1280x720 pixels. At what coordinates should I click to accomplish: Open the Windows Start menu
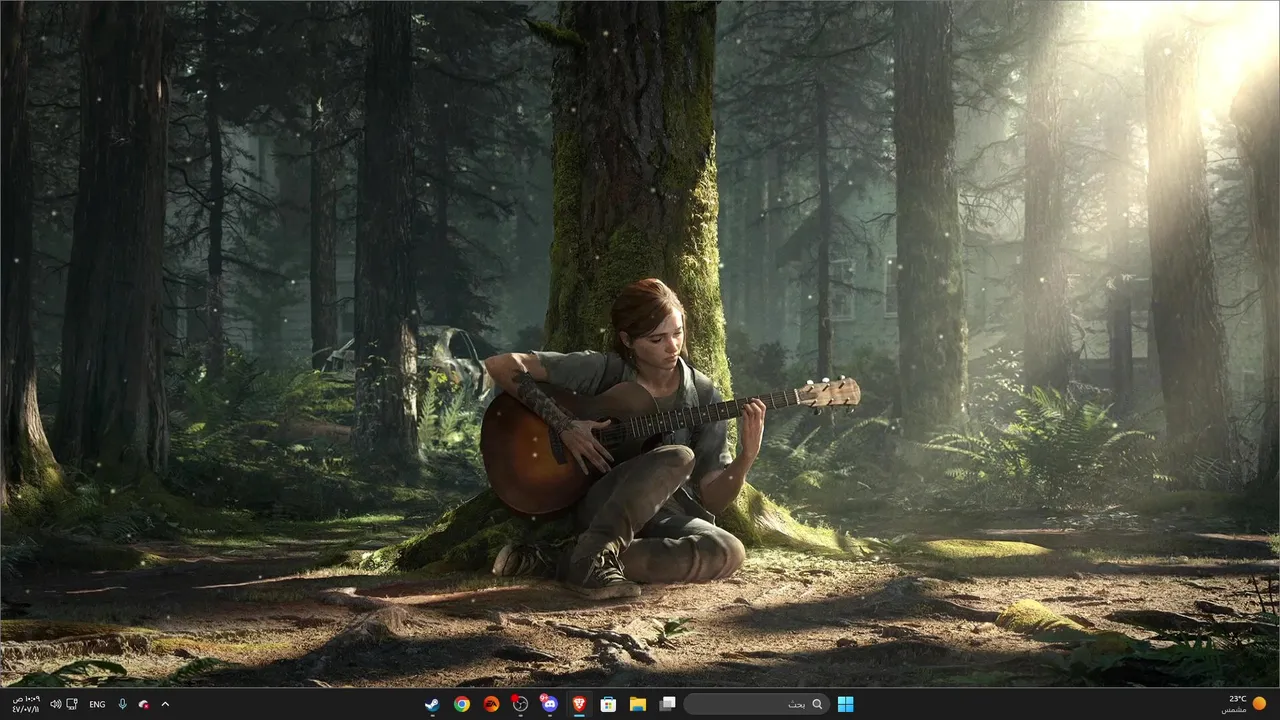(x=846, y=704)
